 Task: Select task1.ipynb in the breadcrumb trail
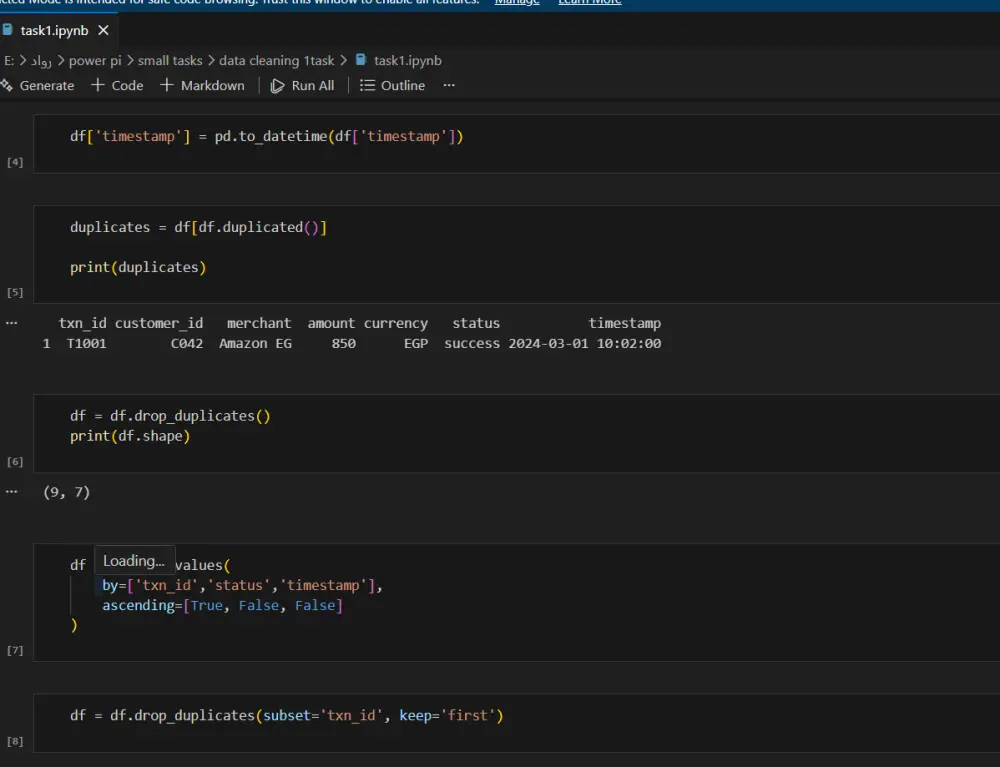tap(405, 60)
